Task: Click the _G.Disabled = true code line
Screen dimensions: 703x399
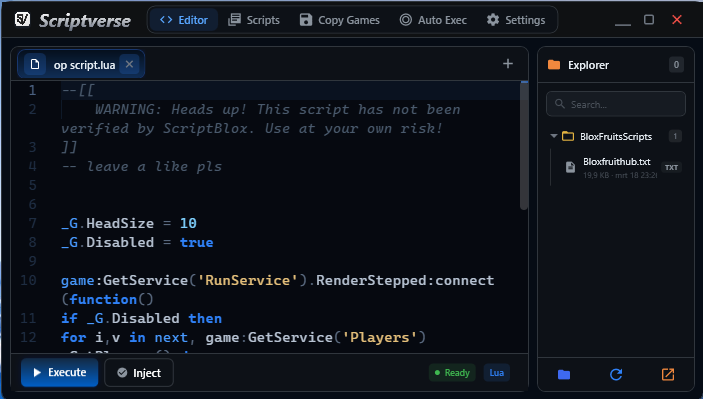Action: click(137, 243)
